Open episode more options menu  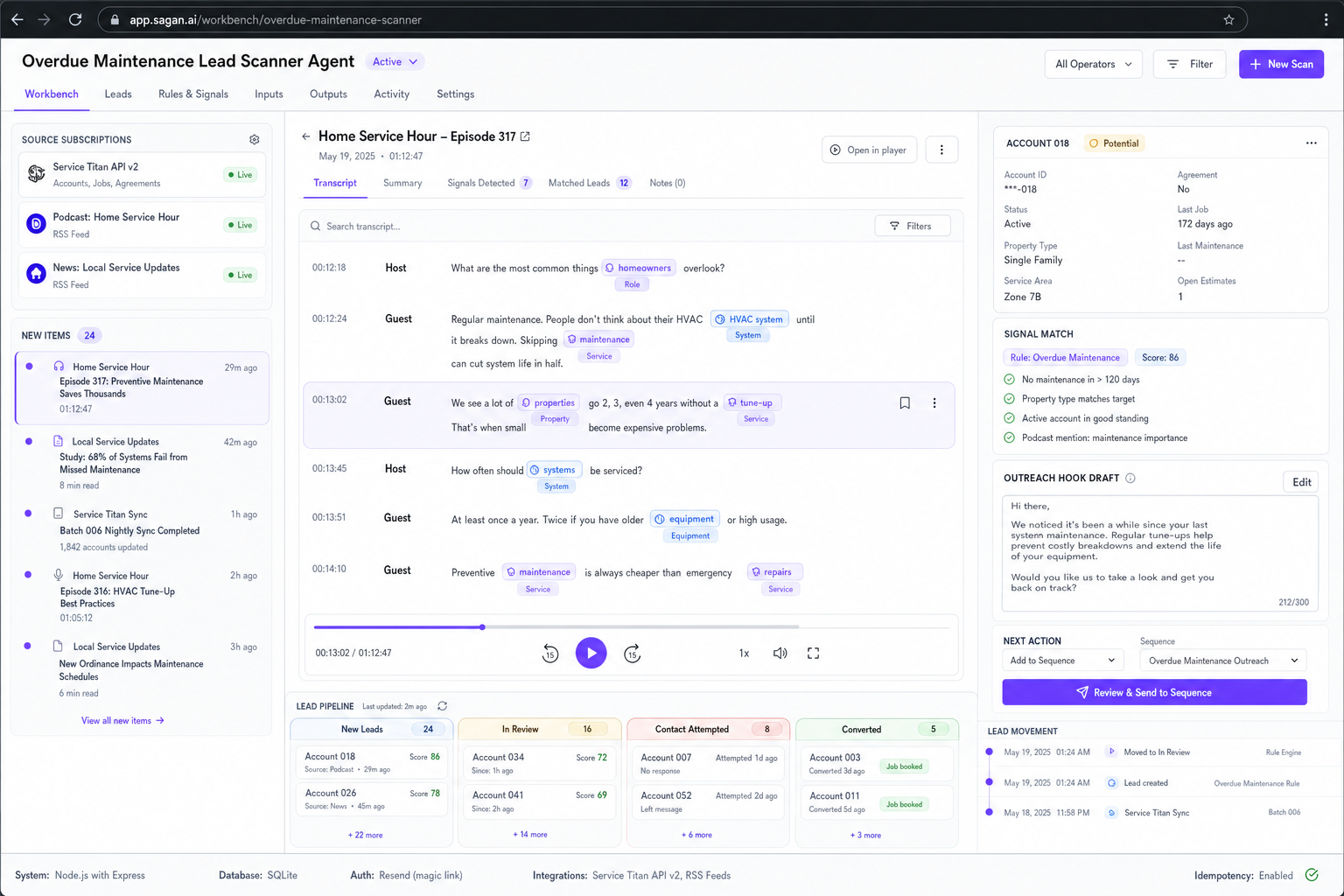click(941, 150)
